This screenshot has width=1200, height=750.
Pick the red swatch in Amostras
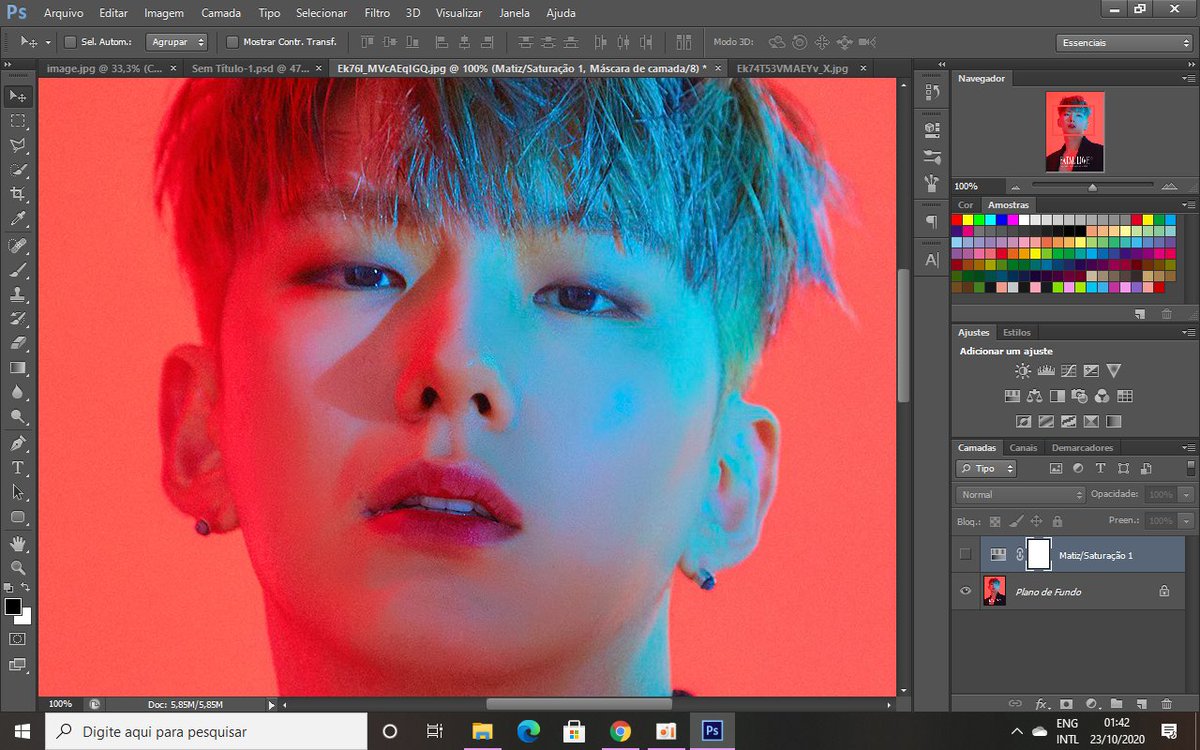957,220
